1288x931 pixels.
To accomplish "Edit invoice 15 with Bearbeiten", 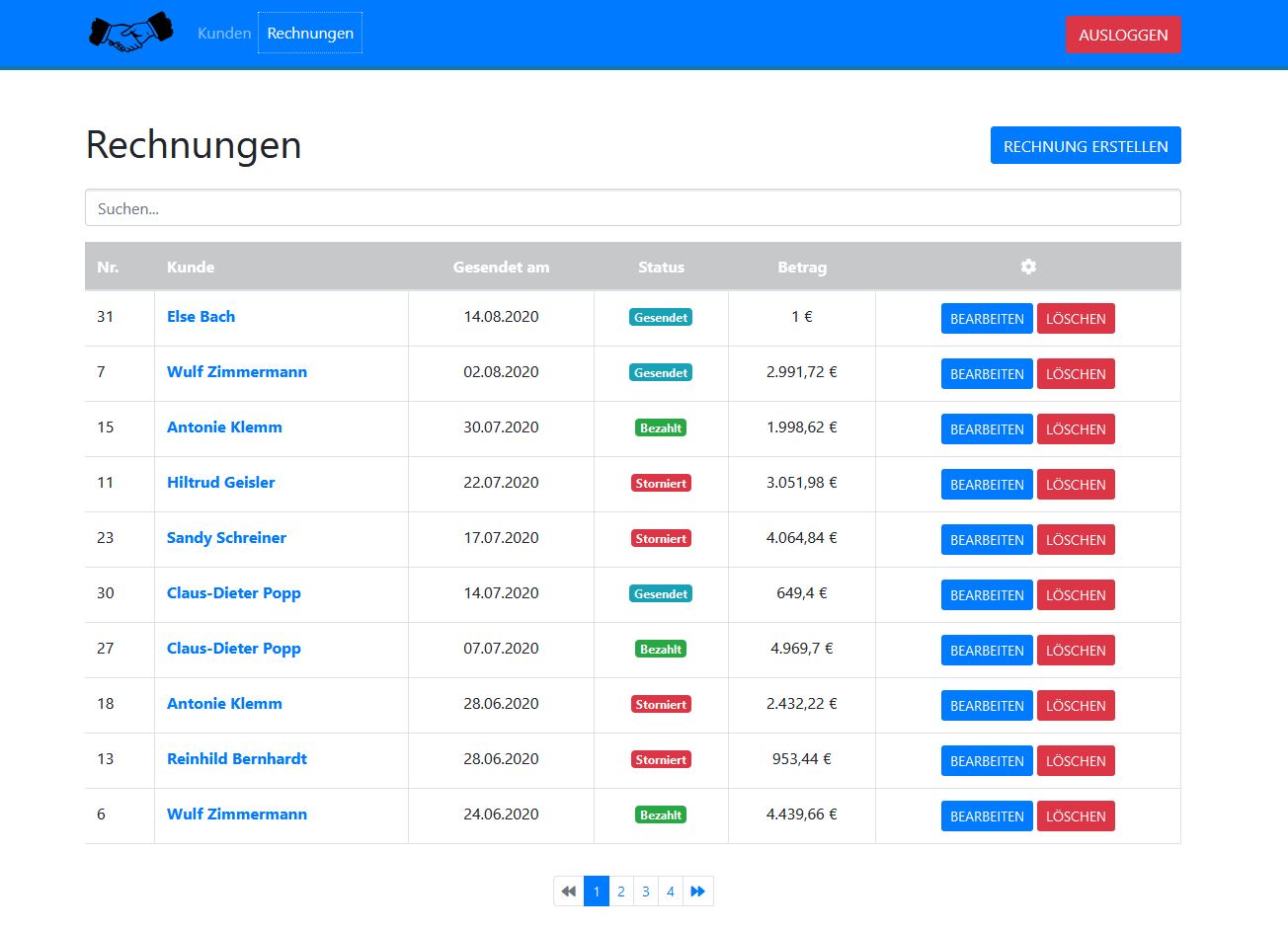I will 987,429.
